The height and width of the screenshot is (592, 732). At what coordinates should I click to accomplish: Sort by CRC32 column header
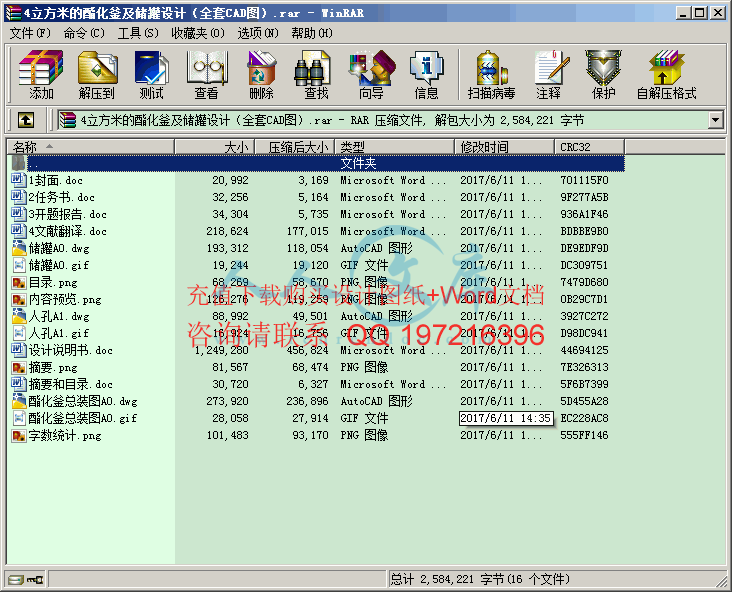point(590,147)
